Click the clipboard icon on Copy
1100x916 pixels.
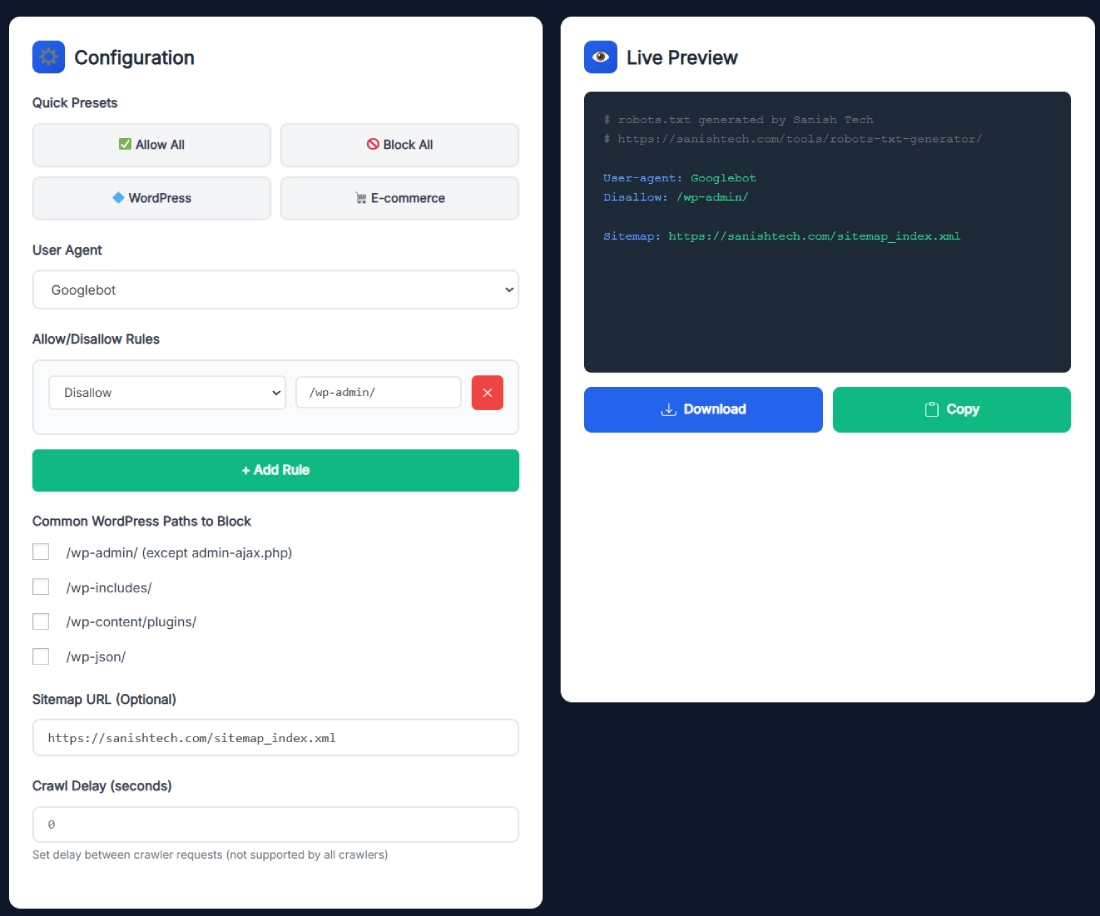coord(931,410)
